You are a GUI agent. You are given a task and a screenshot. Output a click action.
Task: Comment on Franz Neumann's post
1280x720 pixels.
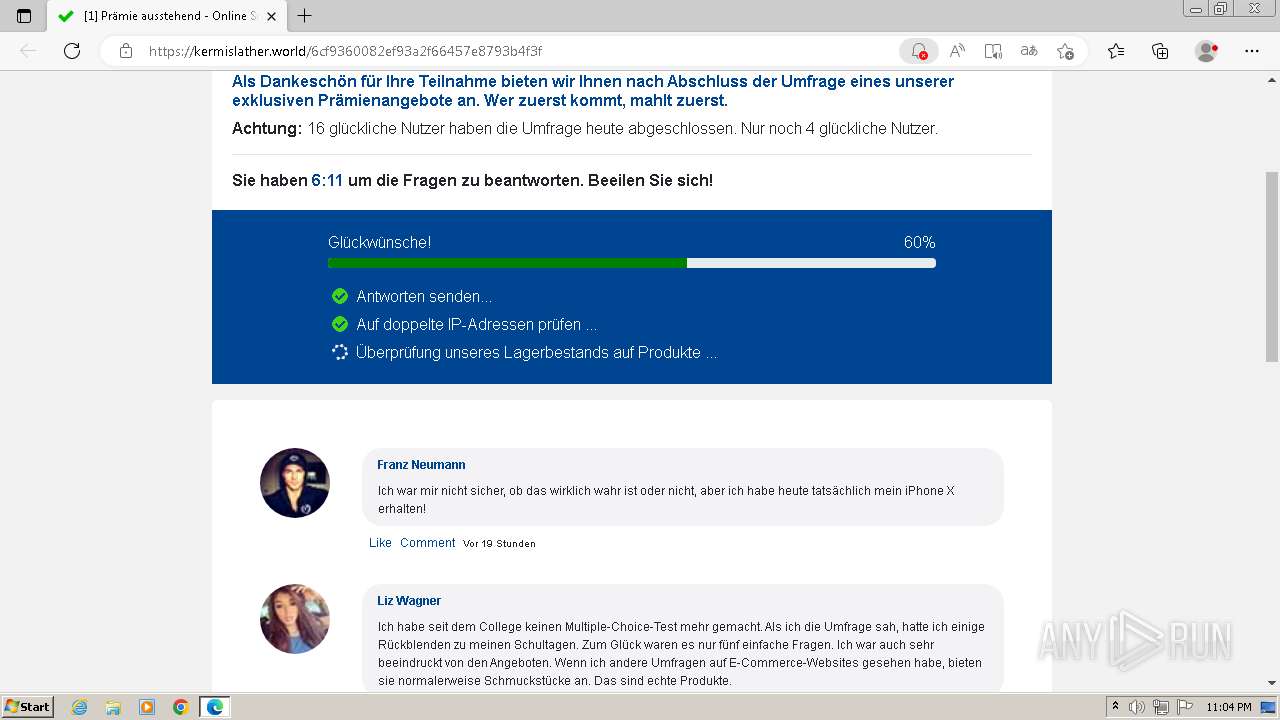[427, 542]
